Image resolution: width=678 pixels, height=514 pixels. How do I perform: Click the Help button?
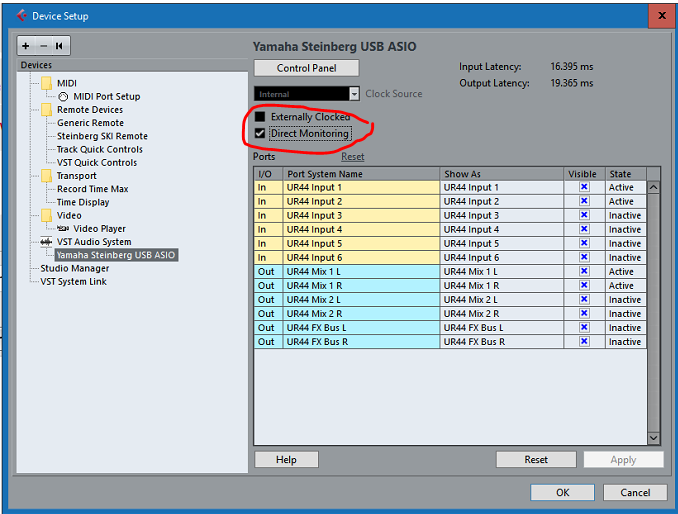coord(286,460)
